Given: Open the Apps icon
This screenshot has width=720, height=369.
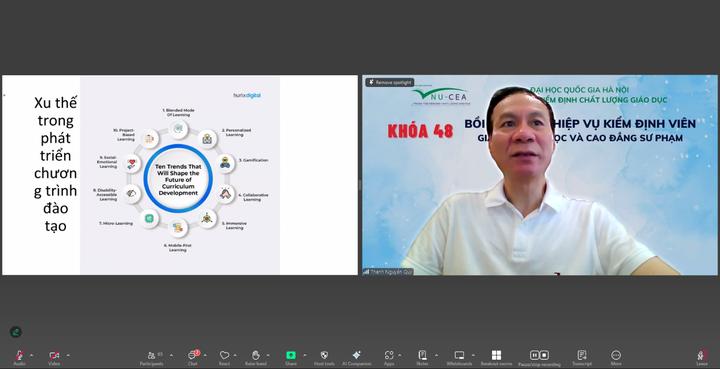Looking at the screenshot, I should 389,355.
